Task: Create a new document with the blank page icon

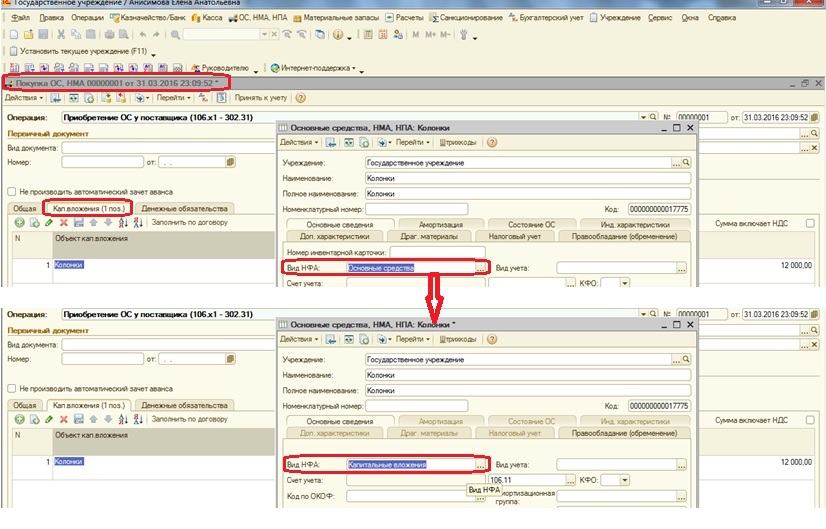Action: point(14,35)
